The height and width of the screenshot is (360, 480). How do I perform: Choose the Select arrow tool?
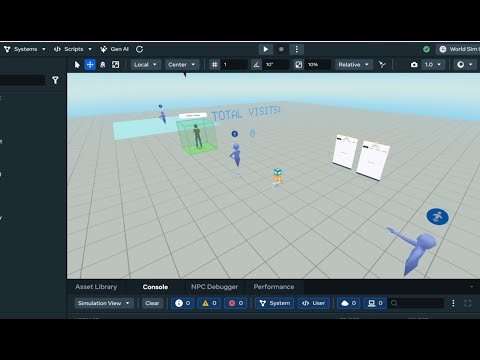[x=77, y=65]
